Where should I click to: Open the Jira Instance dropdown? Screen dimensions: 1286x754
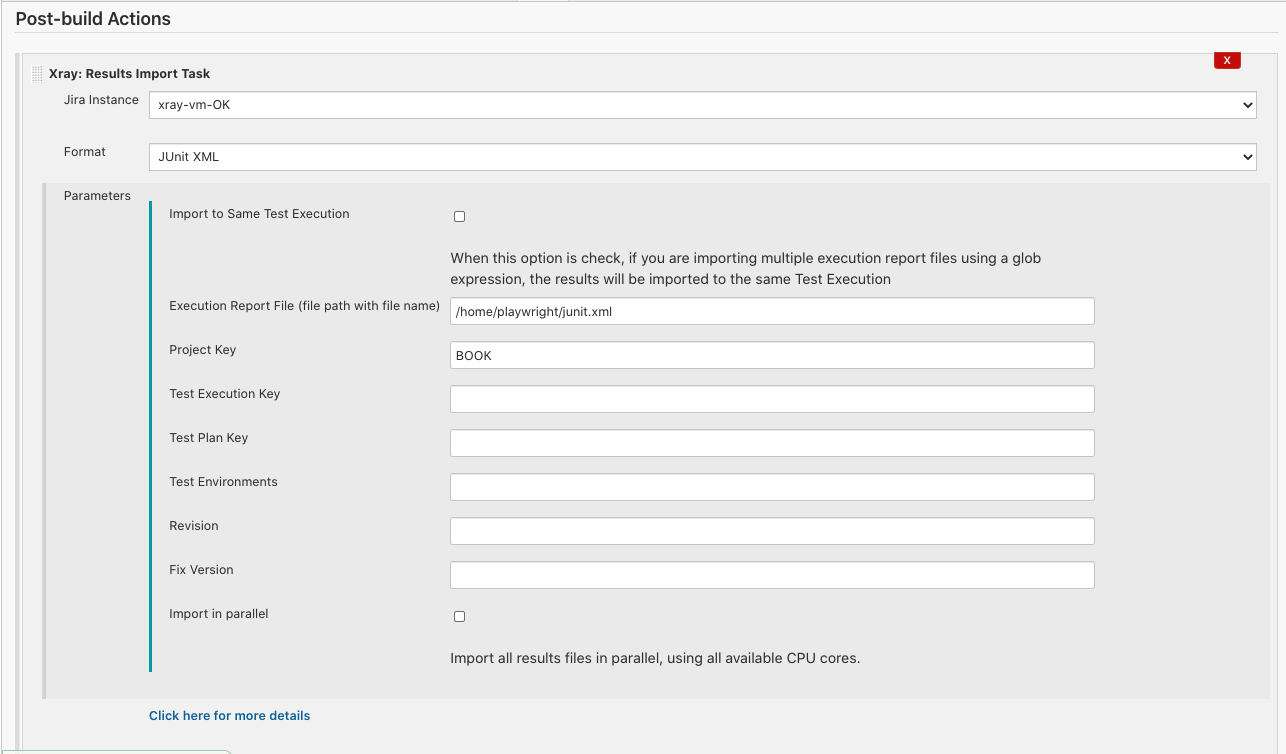click(x=703, y=104)
